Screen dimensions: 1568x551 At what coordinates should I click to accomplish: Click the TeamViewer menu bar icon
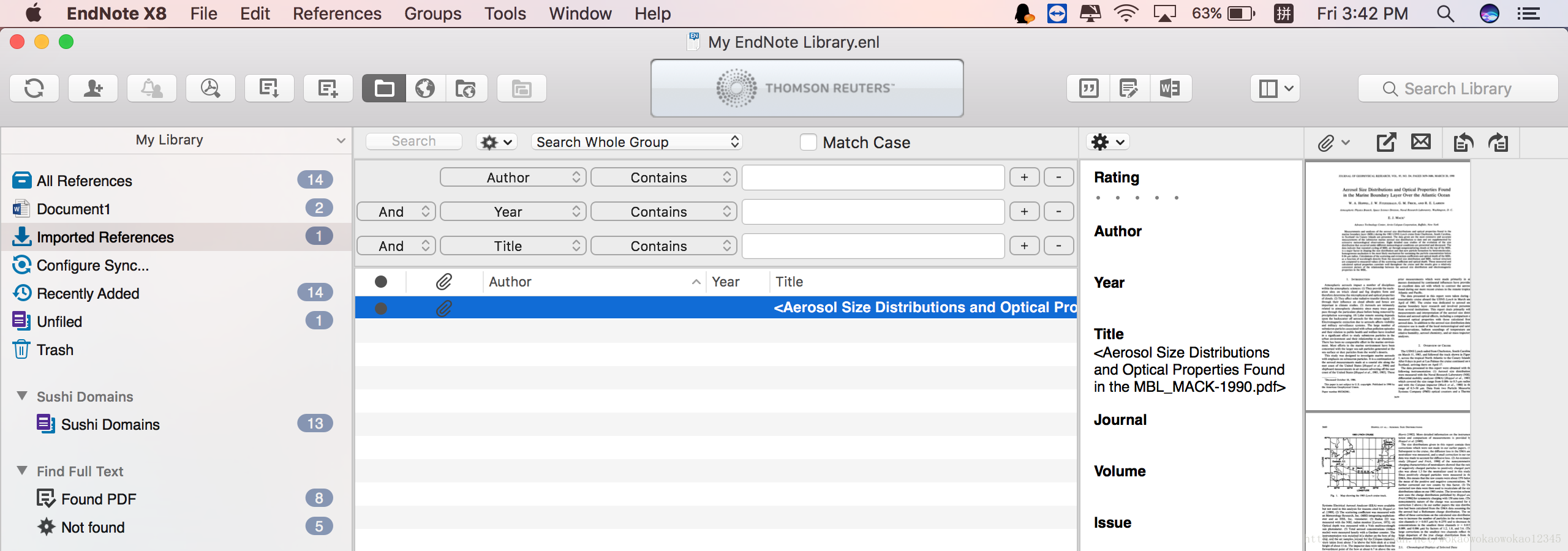1057,13
